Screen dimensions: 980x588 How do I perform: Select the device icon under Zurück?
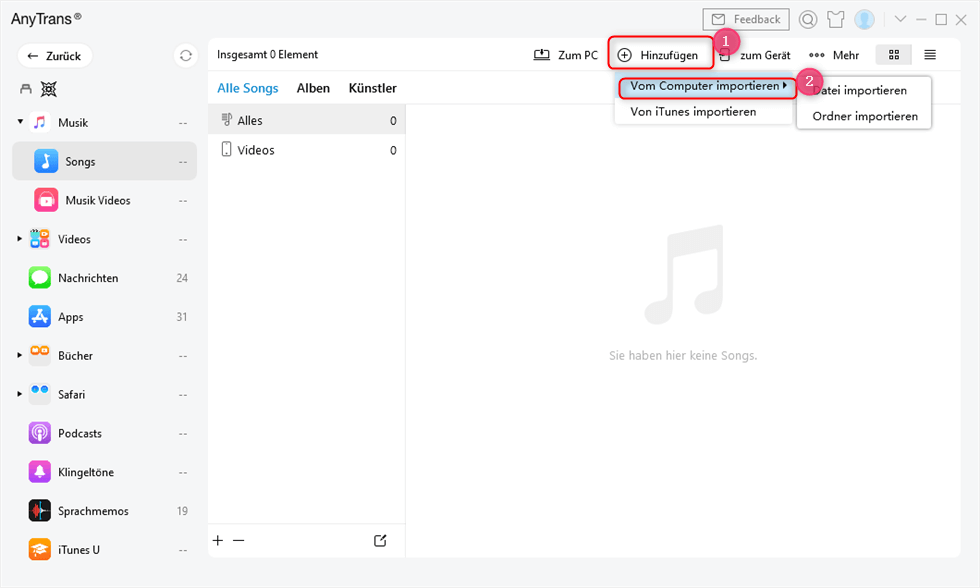coord(26,89)
